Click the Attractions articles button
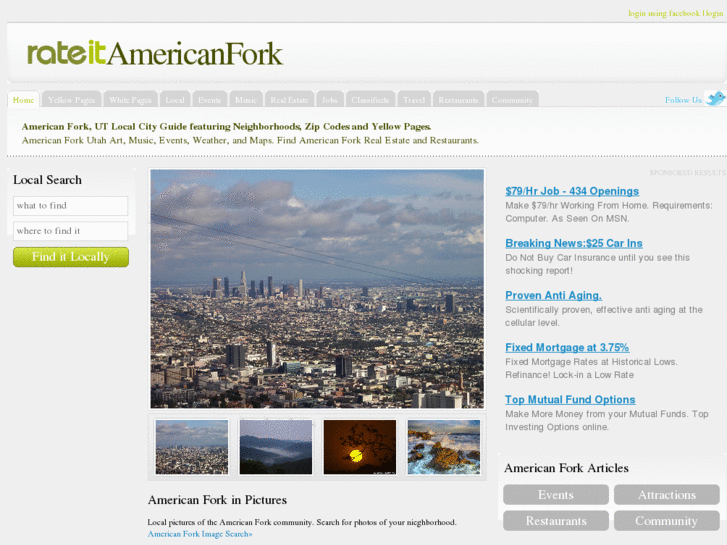The height and width of the screenshot is (545, 727). pos(667,494)
